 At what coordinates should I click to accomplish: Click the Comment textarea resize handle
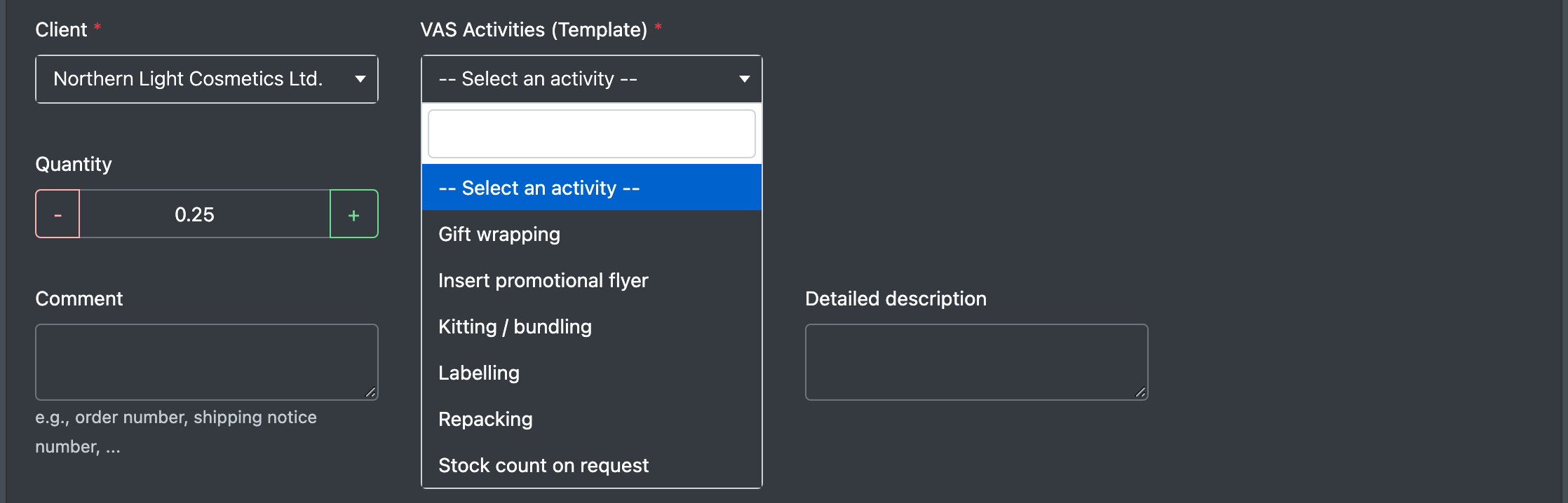[x=371, y=392]
